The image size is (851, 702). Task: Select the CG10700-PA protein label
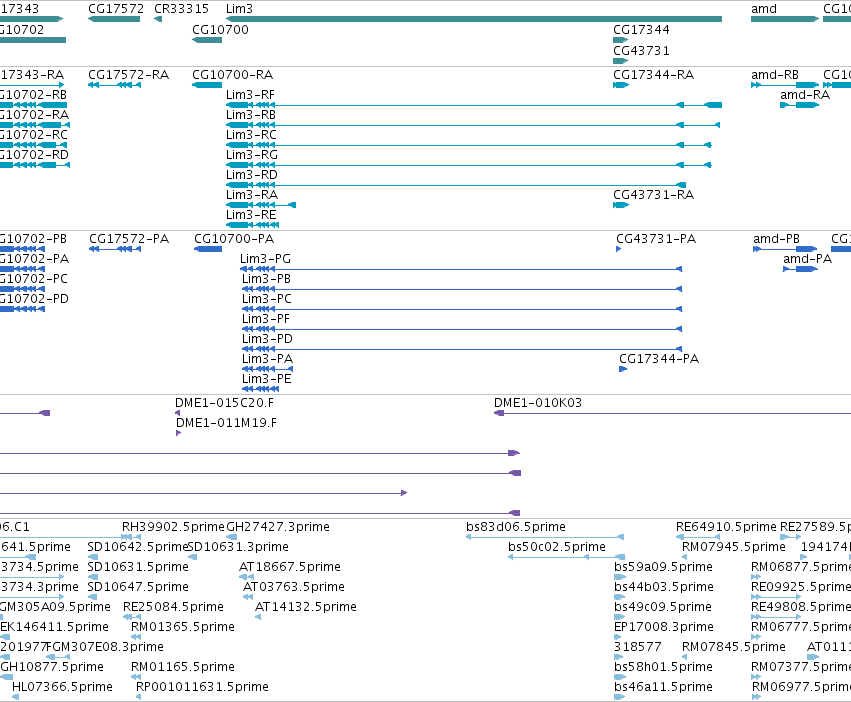pyautogui.click(x=234, y=238)
